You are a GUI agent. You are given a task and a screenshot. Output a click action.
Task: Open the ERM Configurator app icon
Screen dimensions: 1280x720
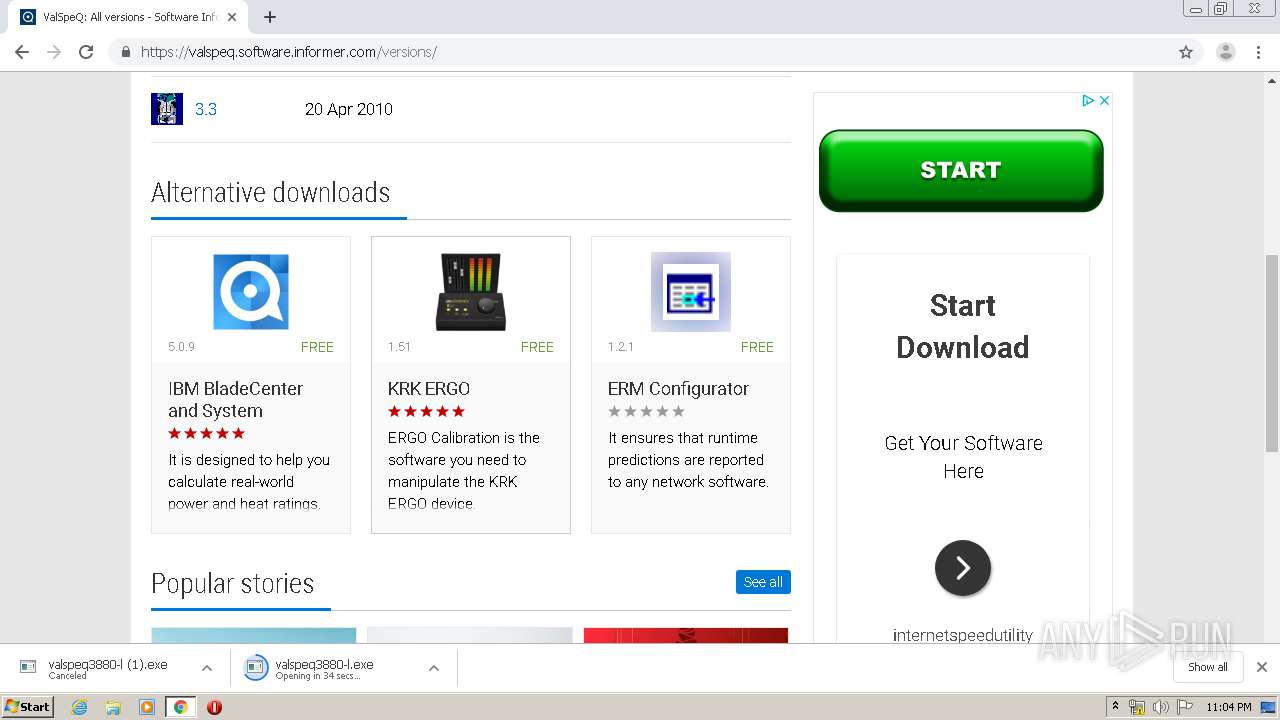point(691,292)
